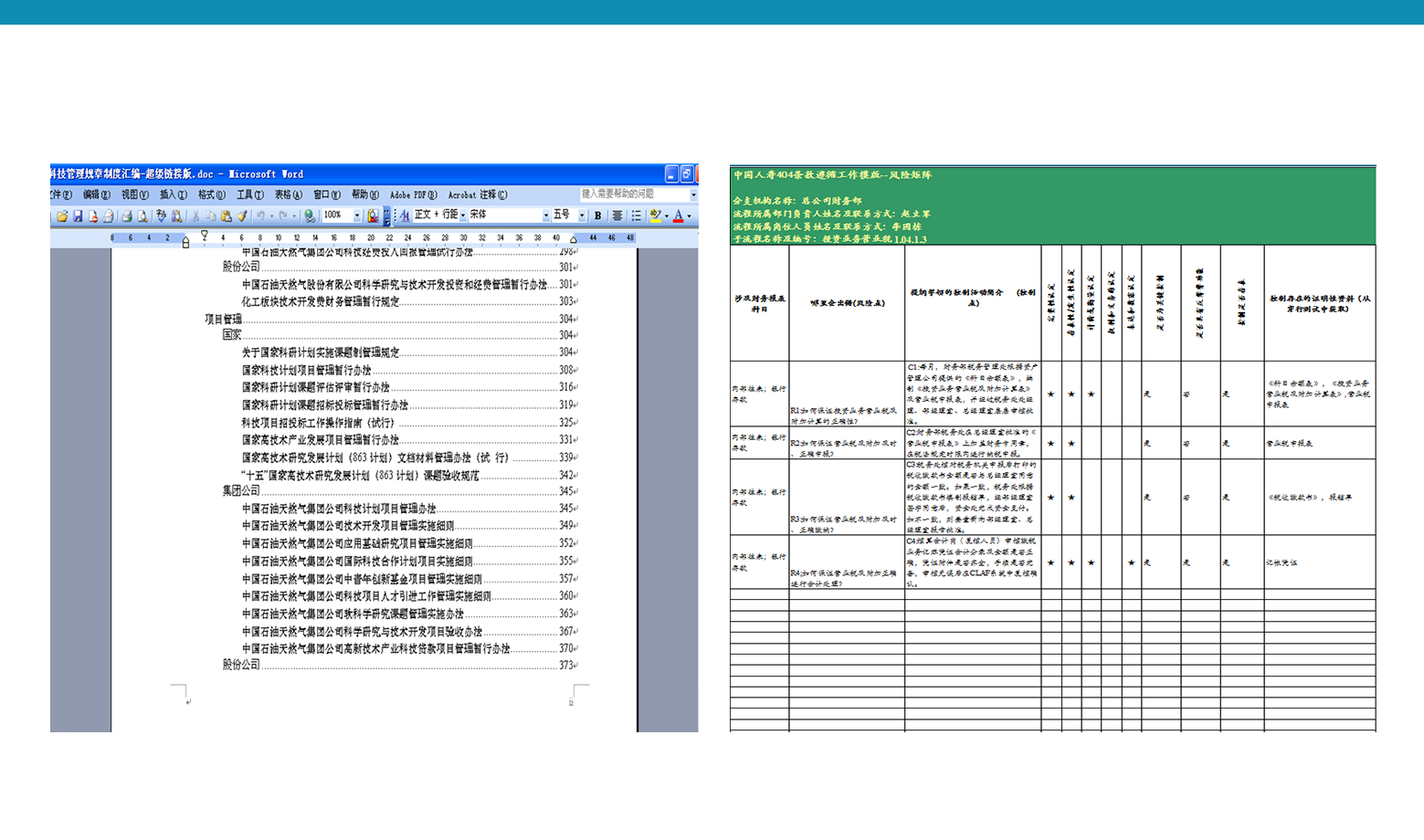This screenshot has width=1424, height=840.
Task: Select the Format Painter brush icon
Action: [x=242, y=216]
